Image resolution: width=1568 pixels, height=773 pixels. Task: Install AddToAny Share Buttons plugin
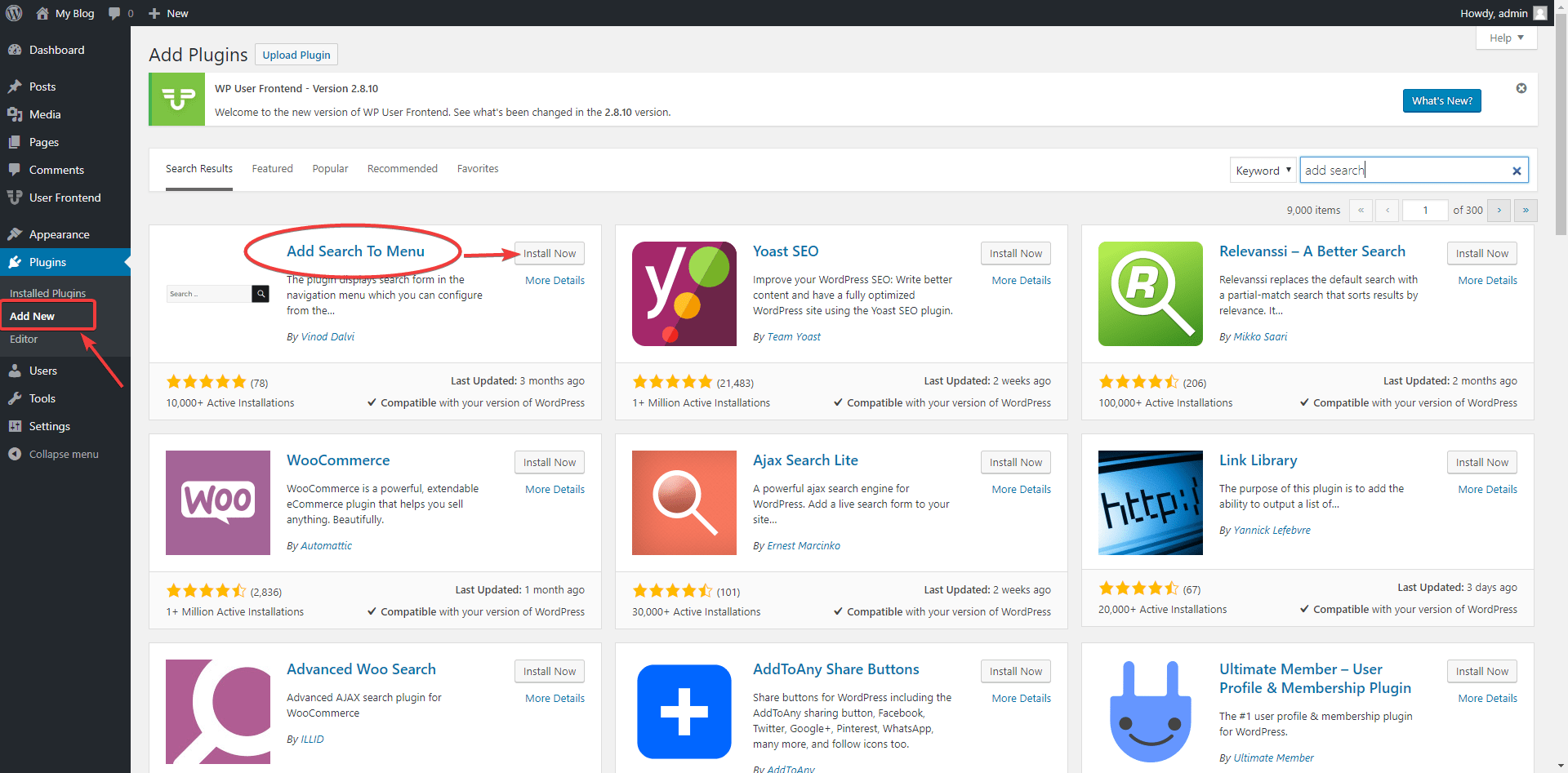click(1016, 671)
